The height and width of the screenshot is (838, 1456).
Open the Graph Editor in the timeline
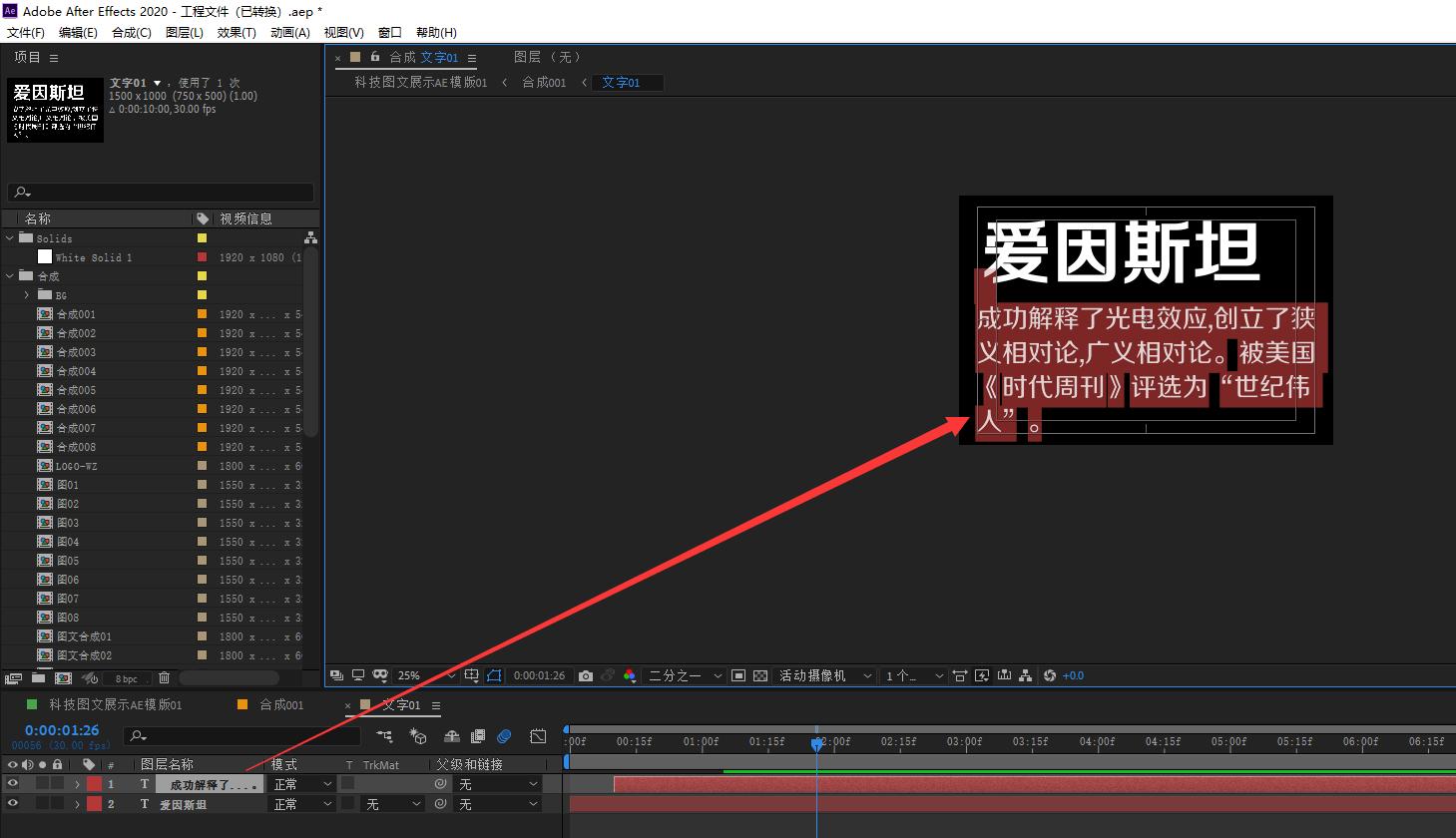pyautogui.click(x=538, y=736)
